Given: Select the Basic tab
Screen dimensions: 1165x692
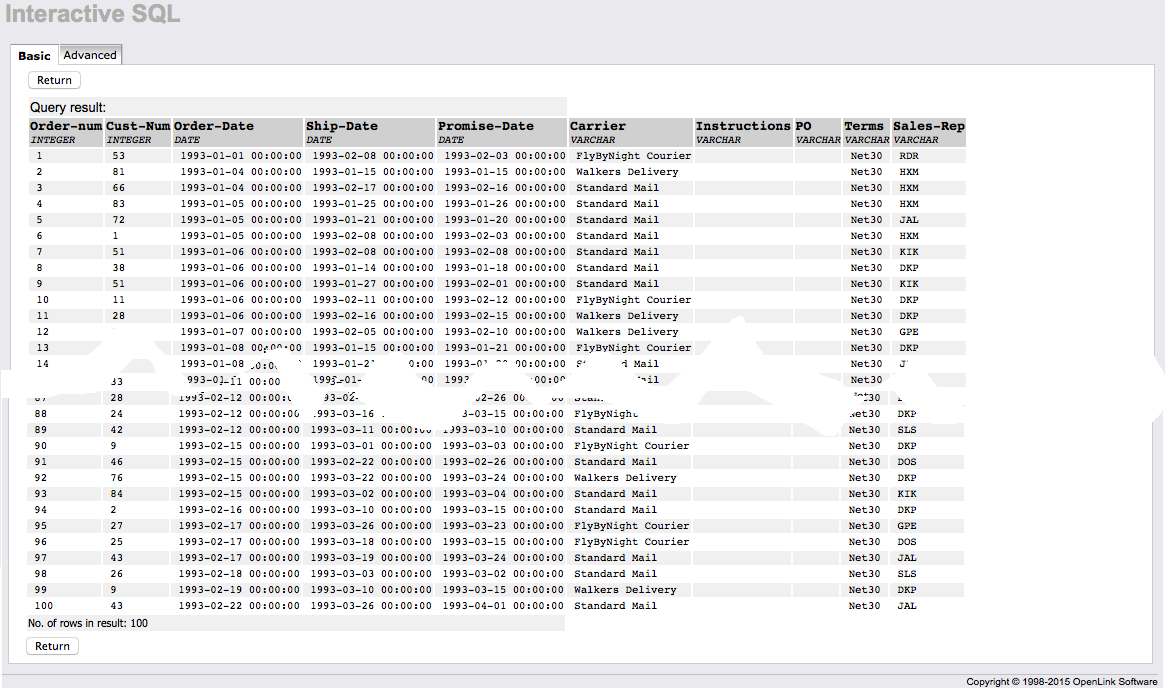Looking at the screenshot, I should [34, 56].
